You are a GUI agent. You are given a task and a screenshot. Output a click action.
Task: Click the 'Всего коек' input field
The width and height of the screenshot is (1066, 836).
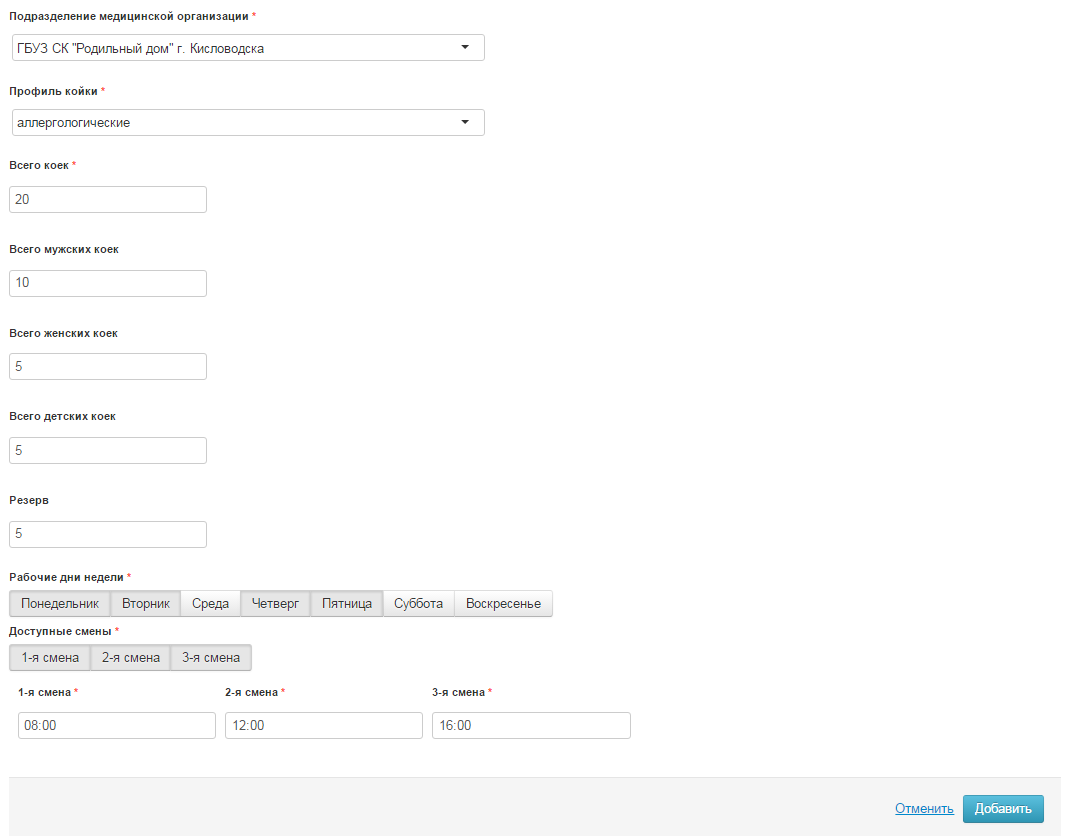(108, 199)
